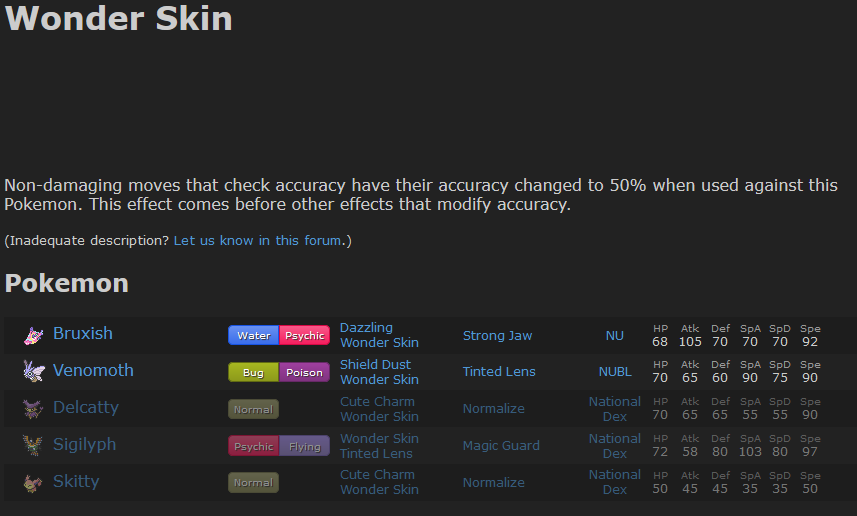
Task: Open the Bruxish Pokemon page
Action: (83, 334)
